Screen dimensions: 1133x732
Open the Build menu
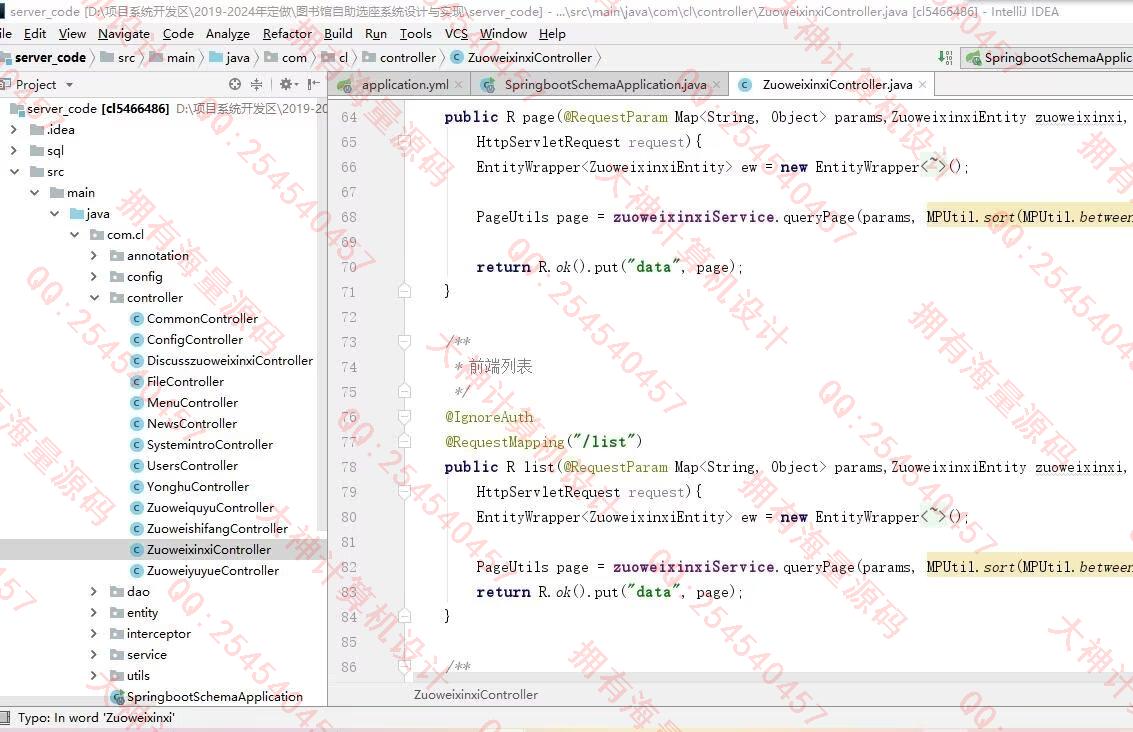point(338,34)
